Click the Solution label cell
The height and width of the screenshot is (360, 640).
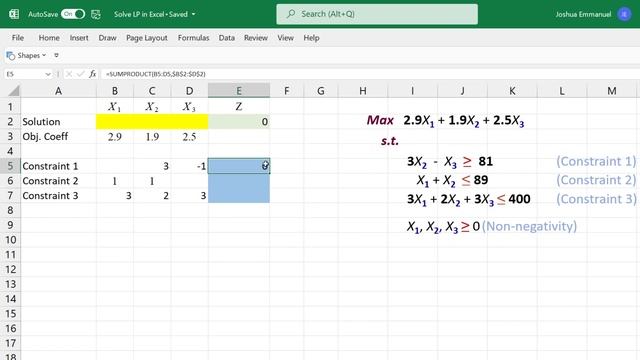pyautogui.click(x=58, y=122)
